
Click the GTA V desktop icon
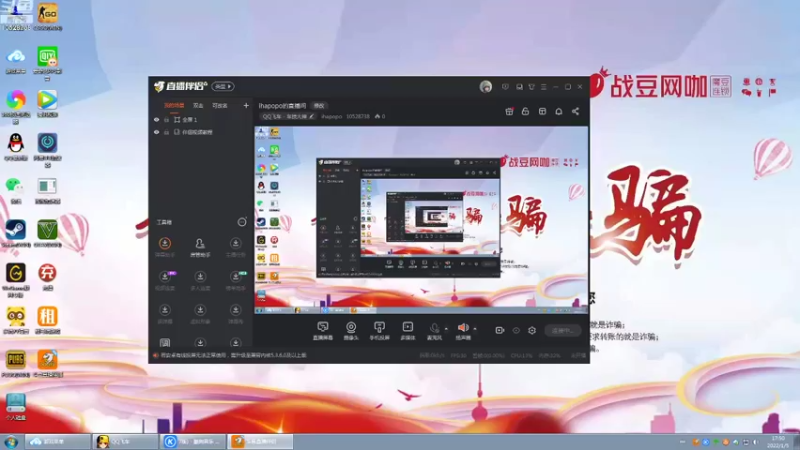pos(47,234)
